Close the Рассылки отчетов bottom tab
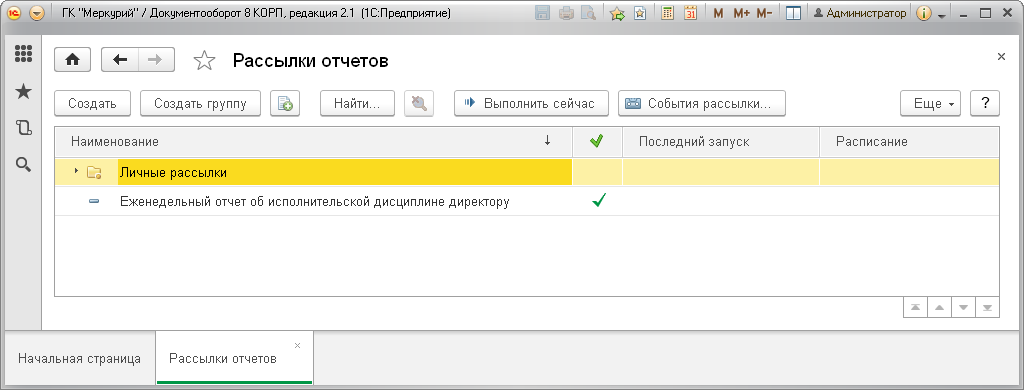Image resolution: width=1024 pixels, height=390 pixels. (298, 345)
